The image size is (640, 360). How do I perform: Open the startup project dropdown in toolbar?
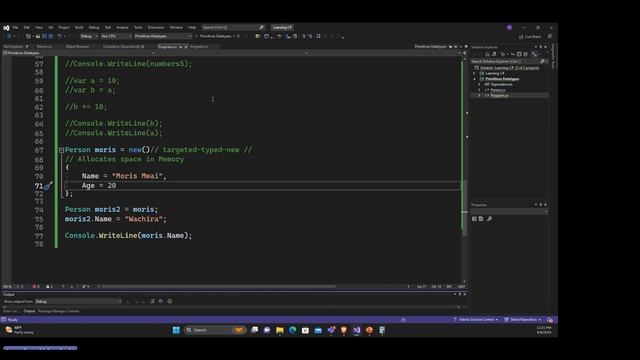click(x=162, y=36)
